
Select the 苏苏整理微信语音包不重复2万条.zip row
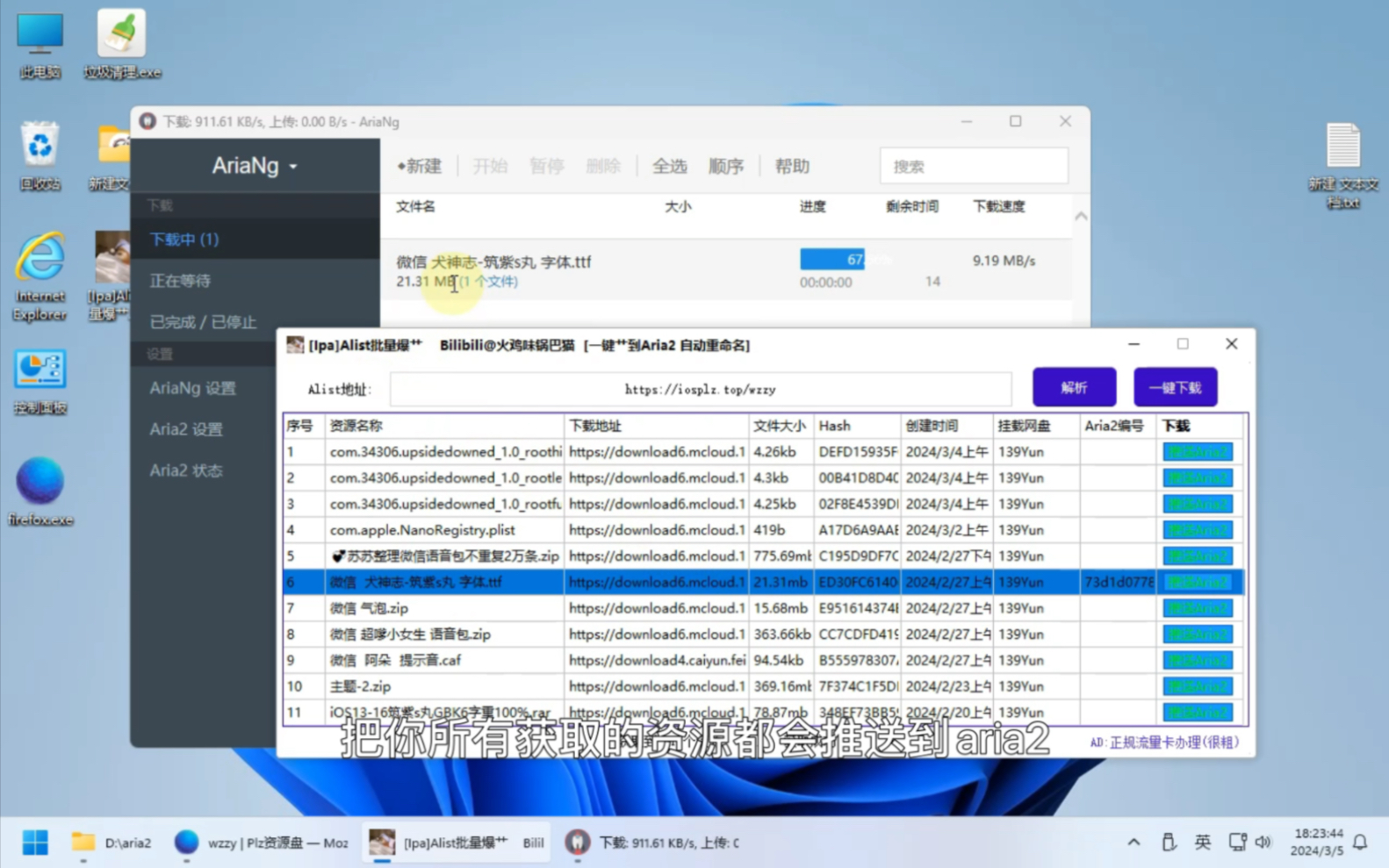pyautogui.click(x=763, y=556)
